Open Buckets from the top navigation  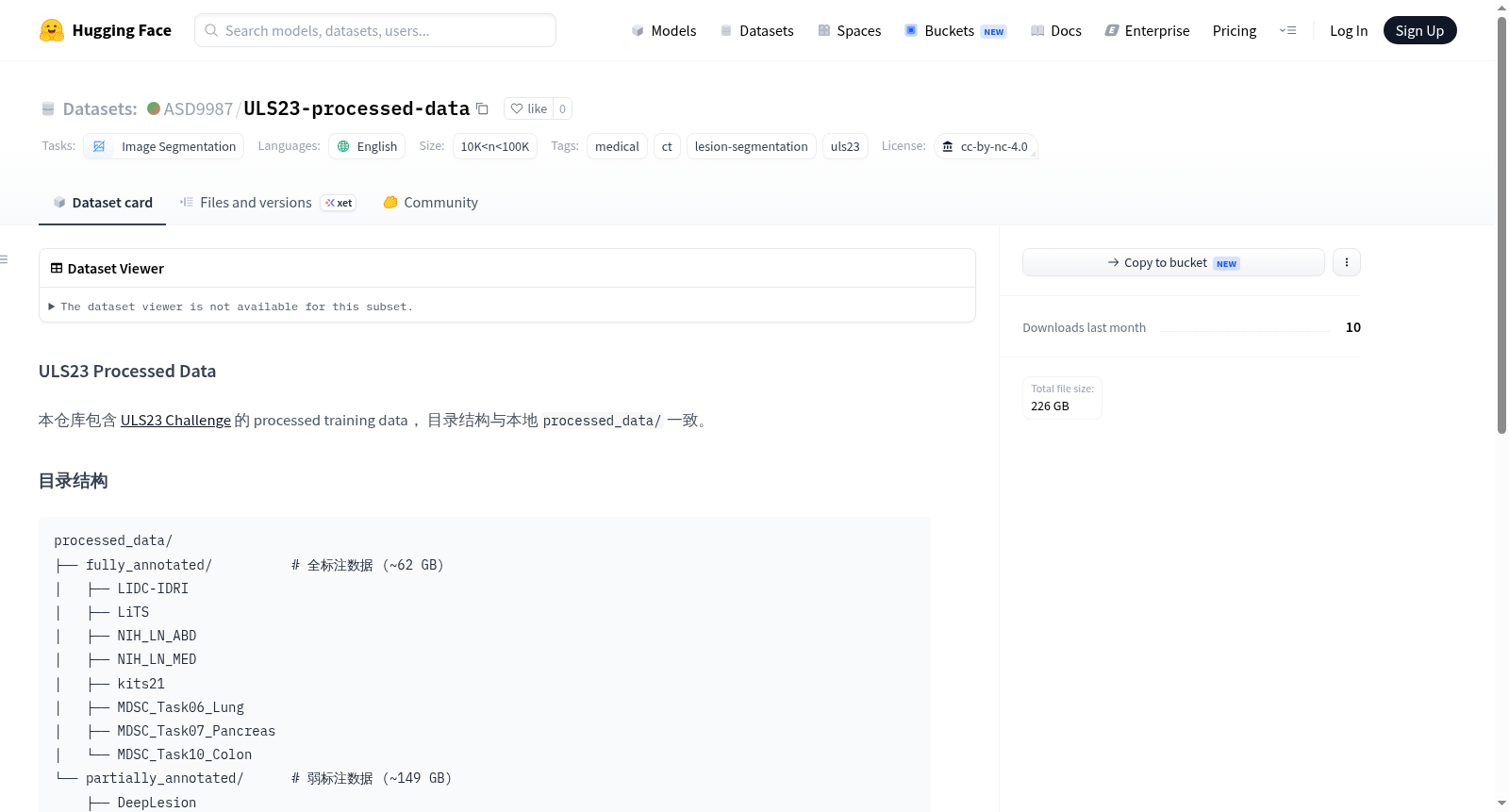click(x=955, y=30)
